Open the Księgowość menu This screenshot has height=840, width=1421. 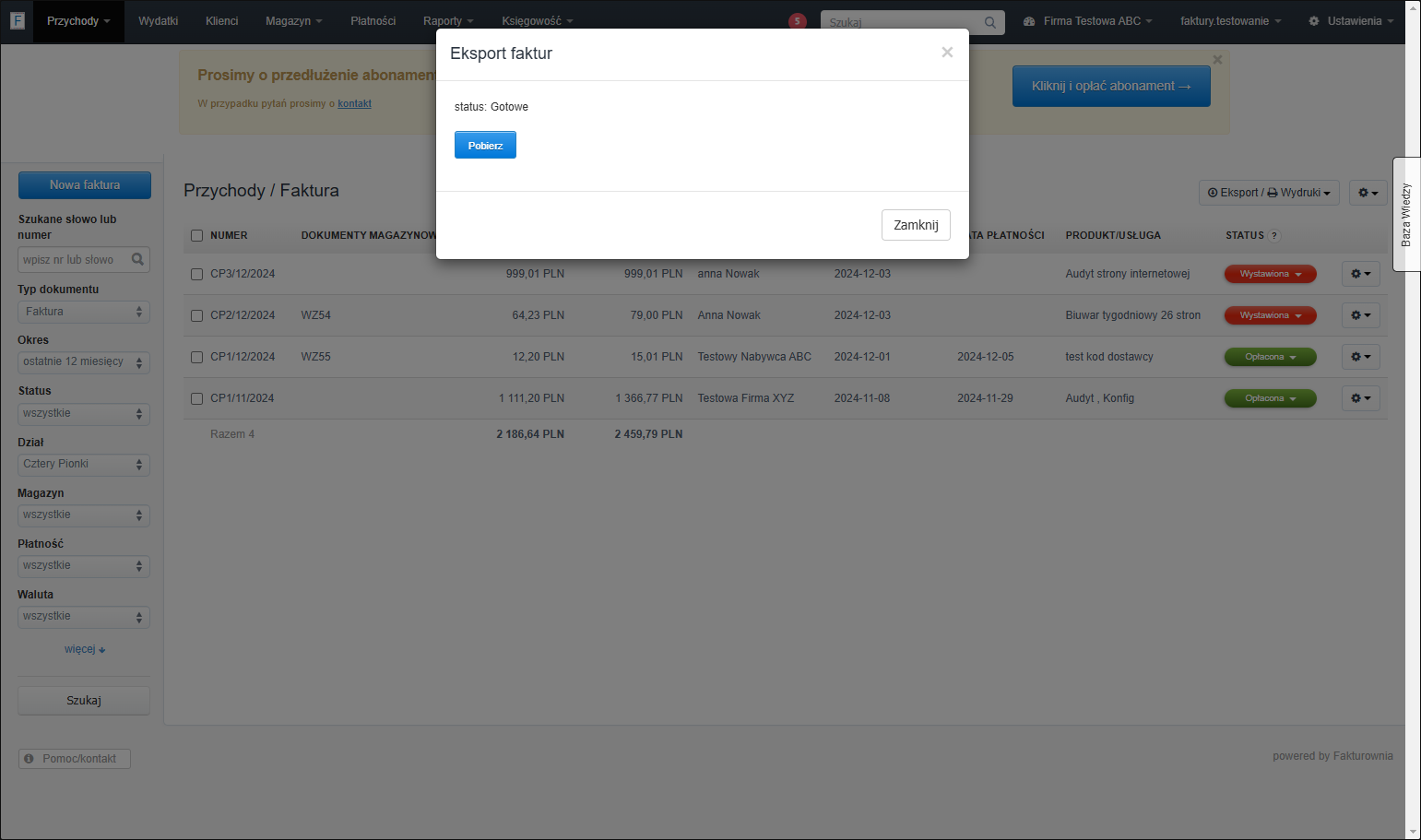(x=538, y=21)
